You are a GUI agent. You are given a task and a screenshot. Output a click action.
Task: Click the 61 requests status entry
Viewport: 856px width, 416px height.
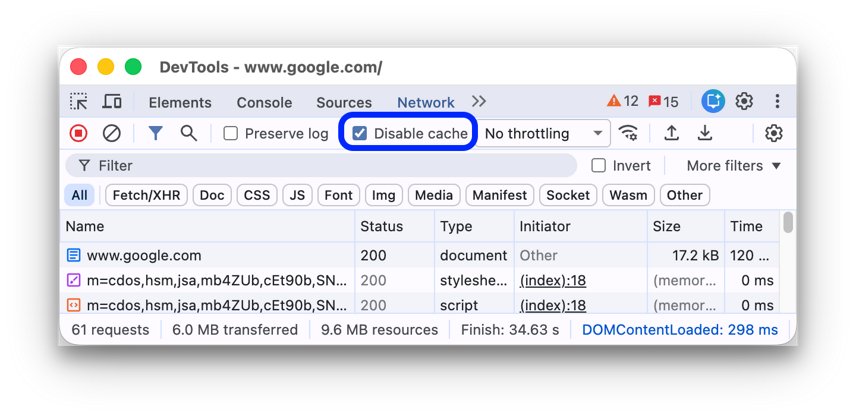(x=110, y=330)
